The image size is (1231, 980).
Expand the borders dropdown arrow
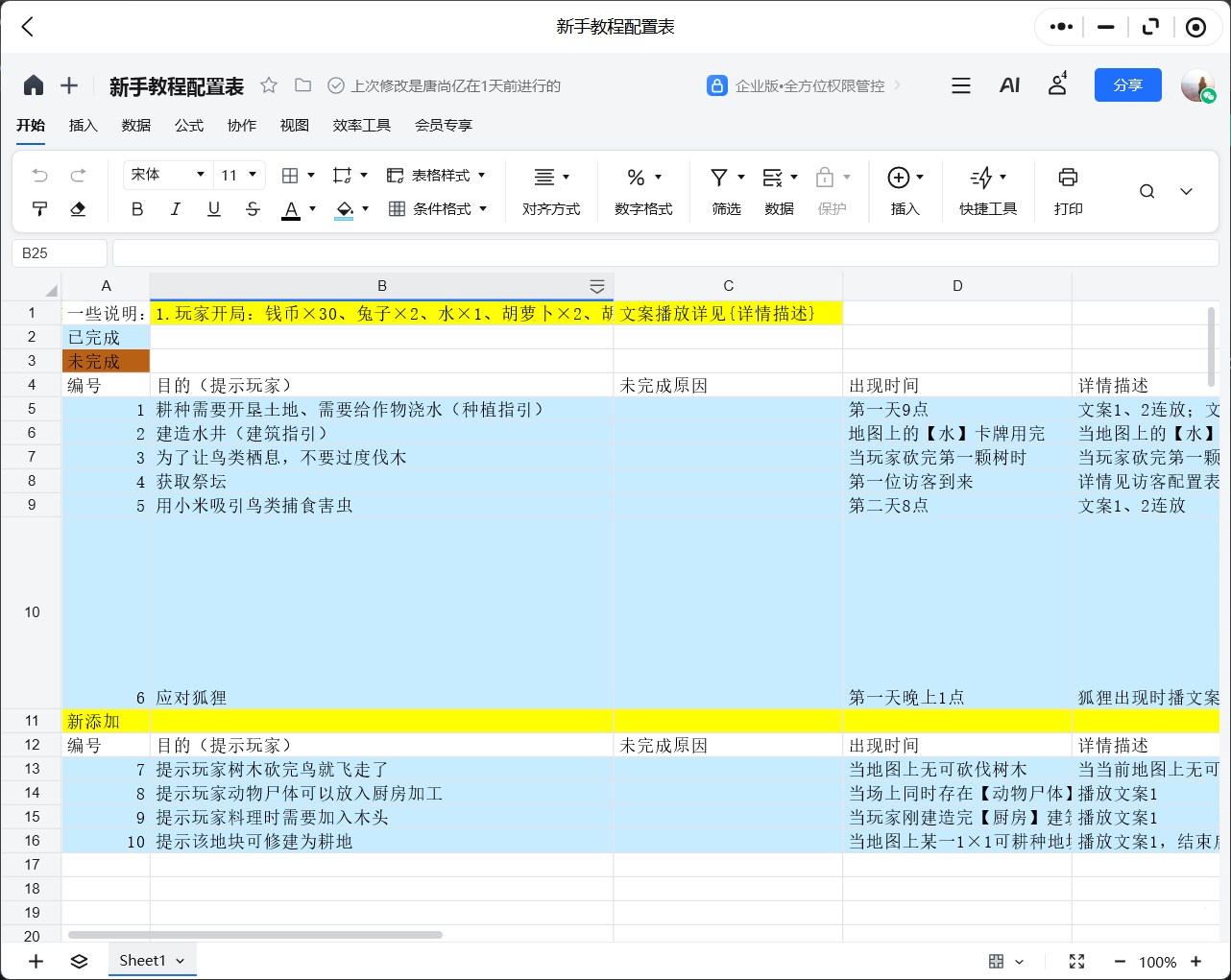311,176
